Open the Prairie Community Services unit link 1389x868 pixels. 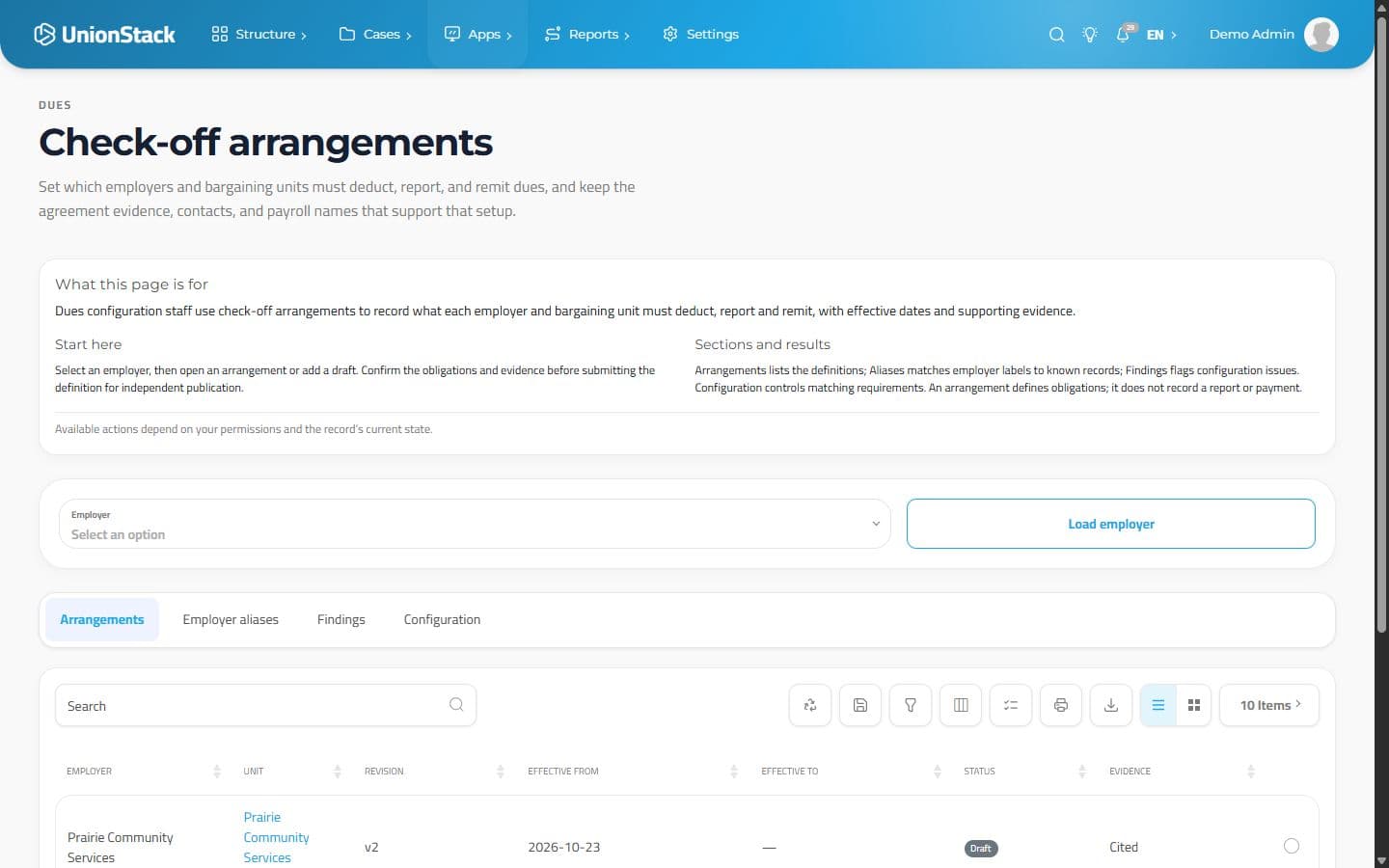276,837
